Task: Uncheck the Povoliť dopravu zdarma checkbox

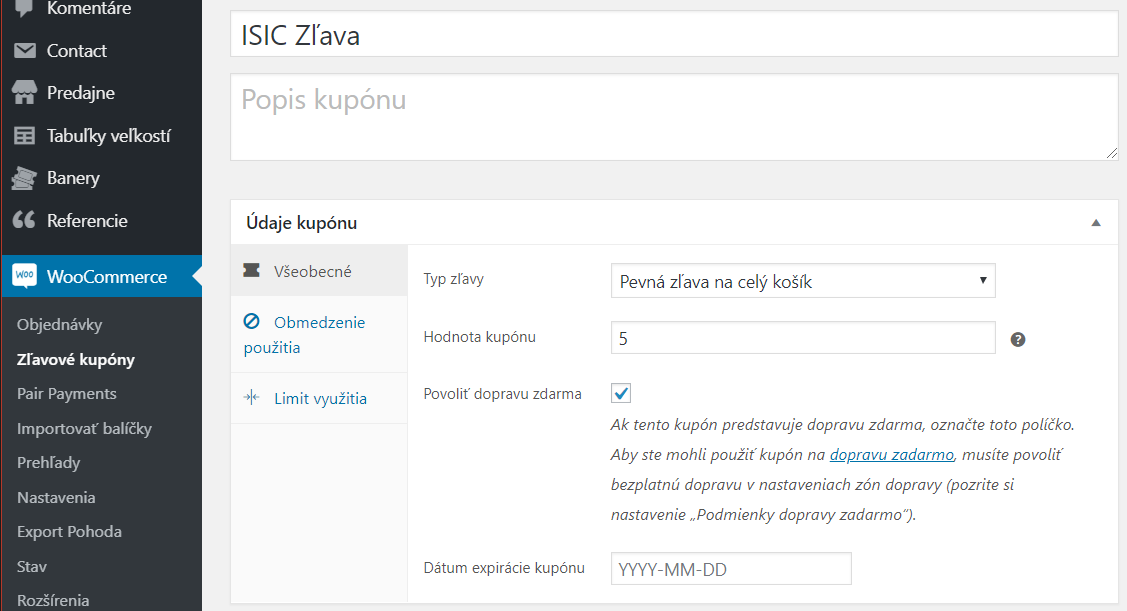Action: click(621, 393)
